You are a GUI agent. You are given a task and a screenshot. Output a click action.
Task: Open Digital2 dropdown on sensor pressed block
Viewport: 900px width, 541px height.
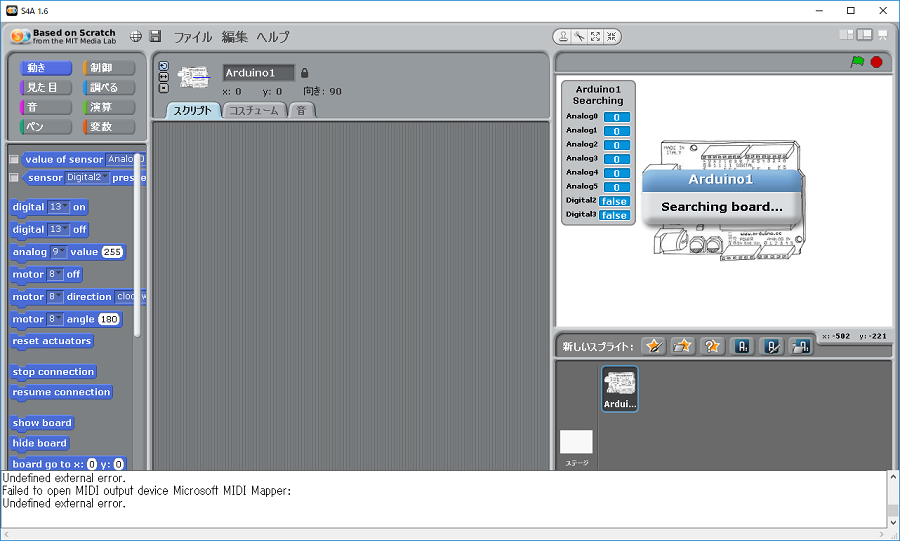coord(87,177)
